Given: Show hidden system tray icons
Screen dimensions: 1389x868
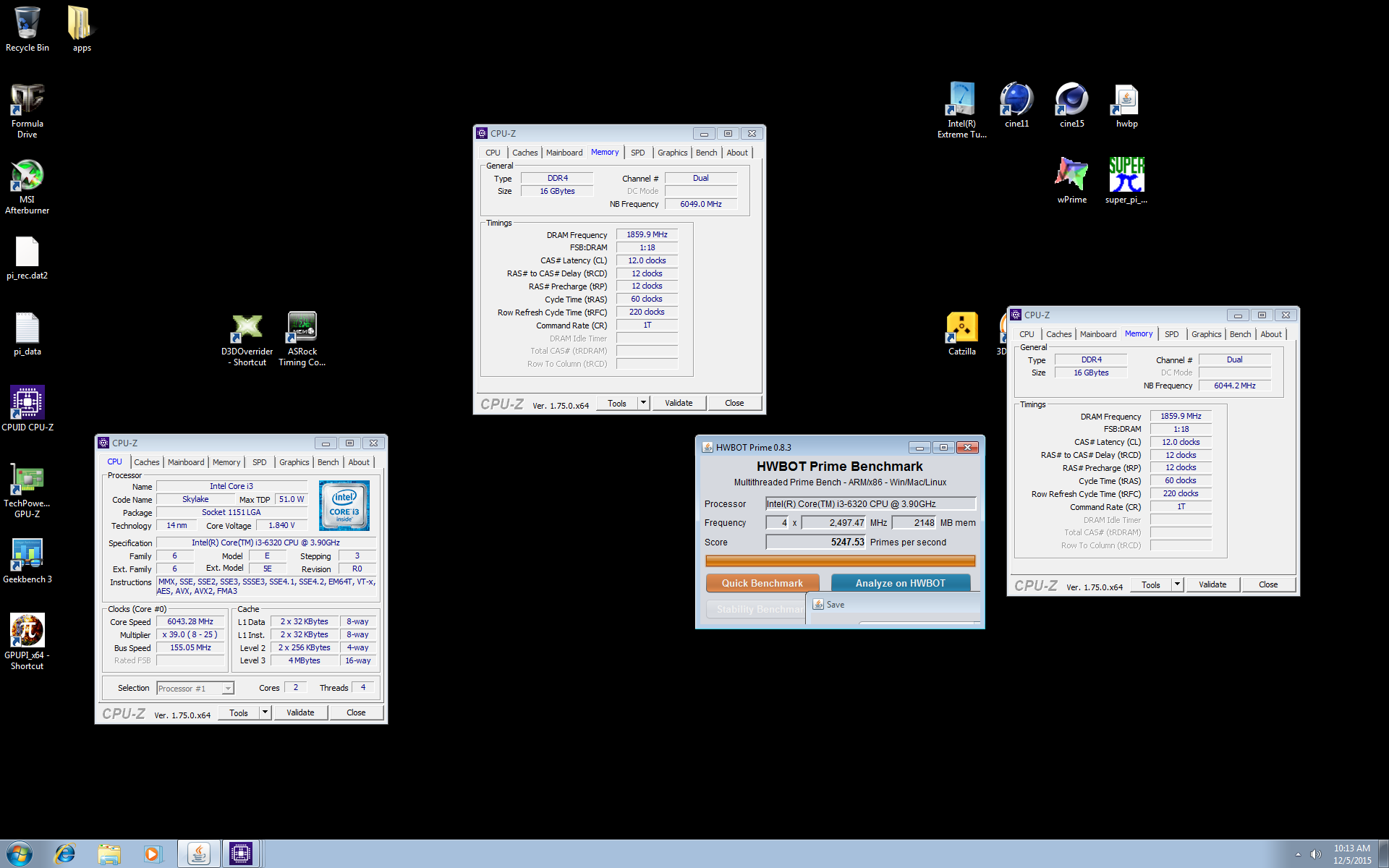Looking at the screenshot, I should click(1298, 854).
